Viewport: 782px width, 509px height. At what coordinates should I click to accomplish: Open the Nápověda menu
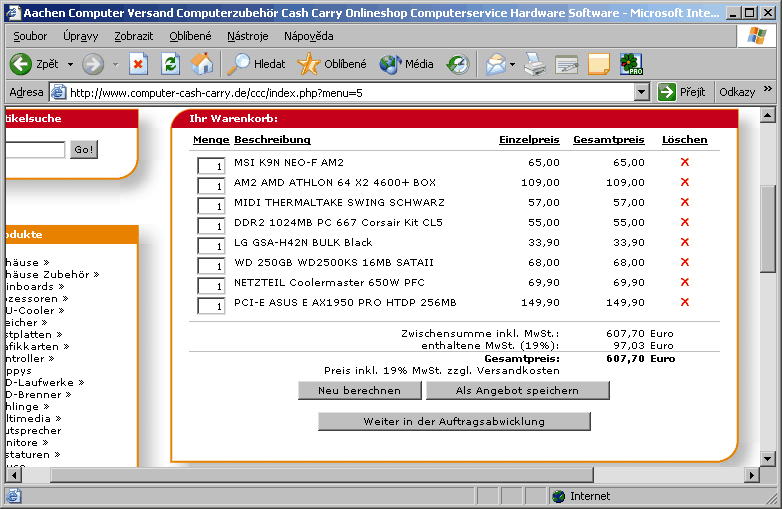pos(309,36)
